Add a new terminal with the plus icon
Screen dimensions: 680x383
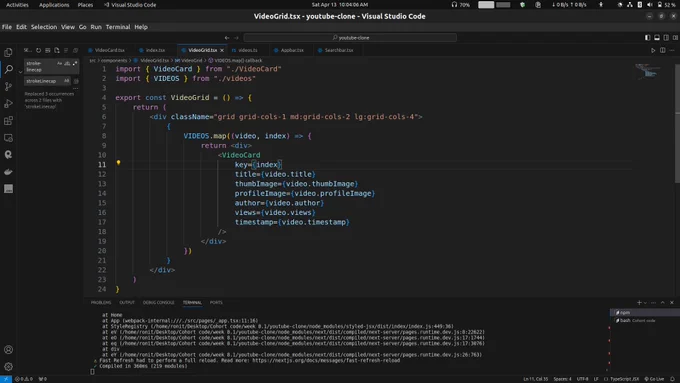pos(639,303)
